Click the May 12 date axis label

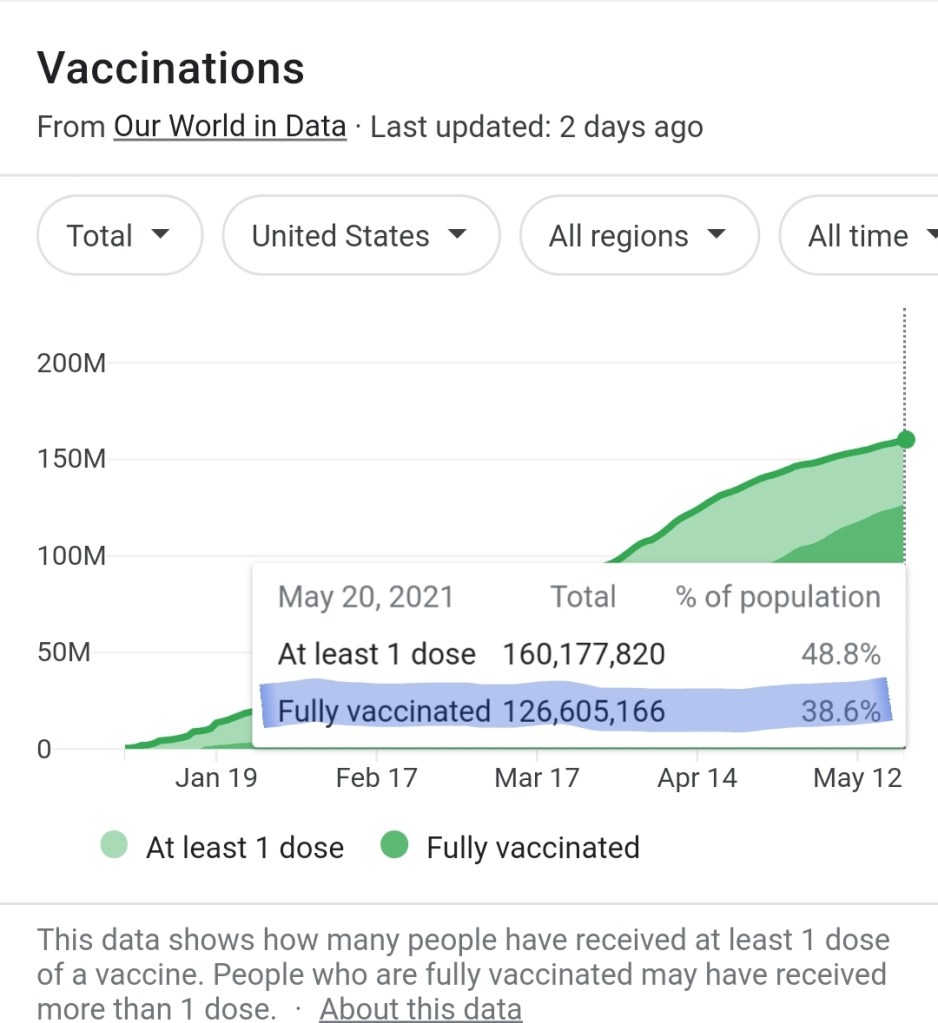(857, 778)
